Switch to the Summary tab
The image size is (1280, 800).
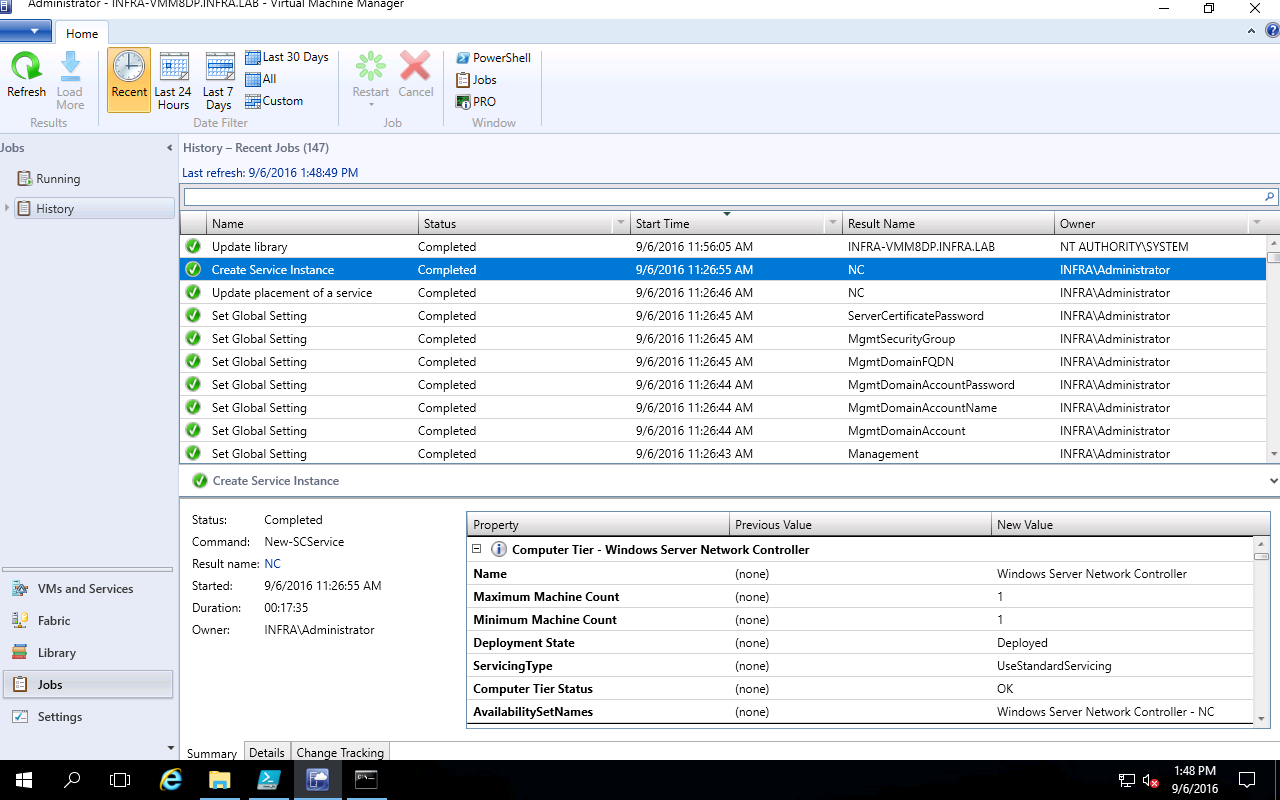click(211, 753)
